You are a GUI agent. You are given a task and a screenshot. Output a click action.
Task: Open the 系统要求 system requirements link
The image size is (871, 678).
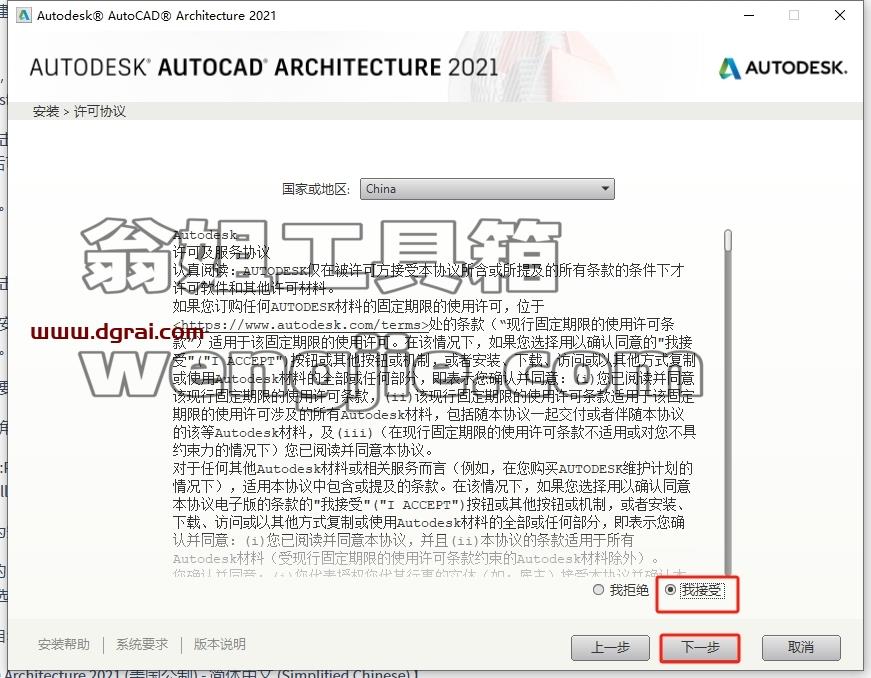click(x=142, y=644)
